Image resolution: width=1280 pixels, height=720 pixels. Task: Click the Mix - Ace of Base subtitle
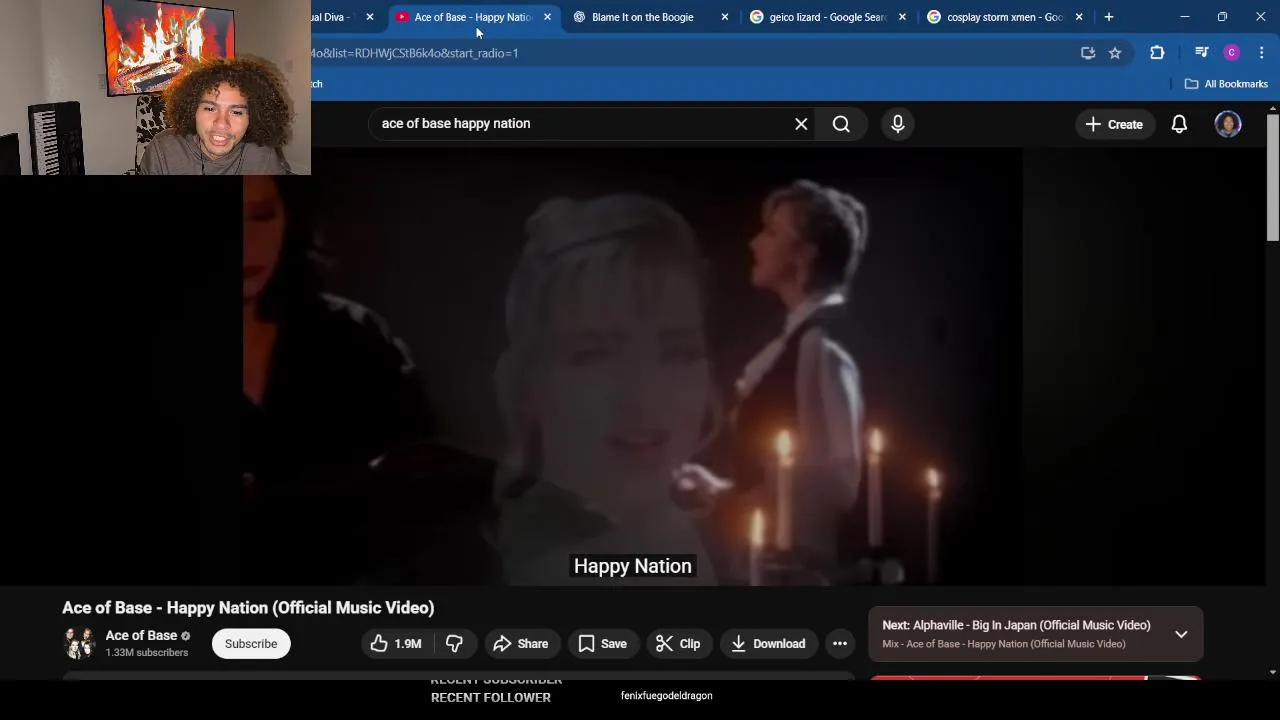pos(1004,644)
